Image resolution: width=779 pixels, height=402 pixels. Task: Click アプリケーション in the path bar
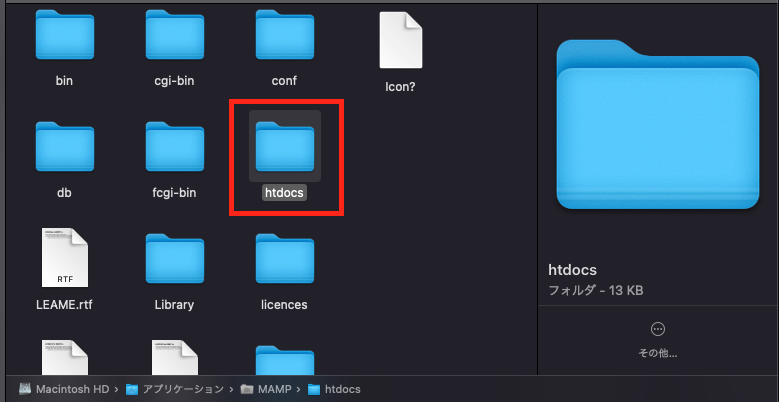[x=175, y=389]
